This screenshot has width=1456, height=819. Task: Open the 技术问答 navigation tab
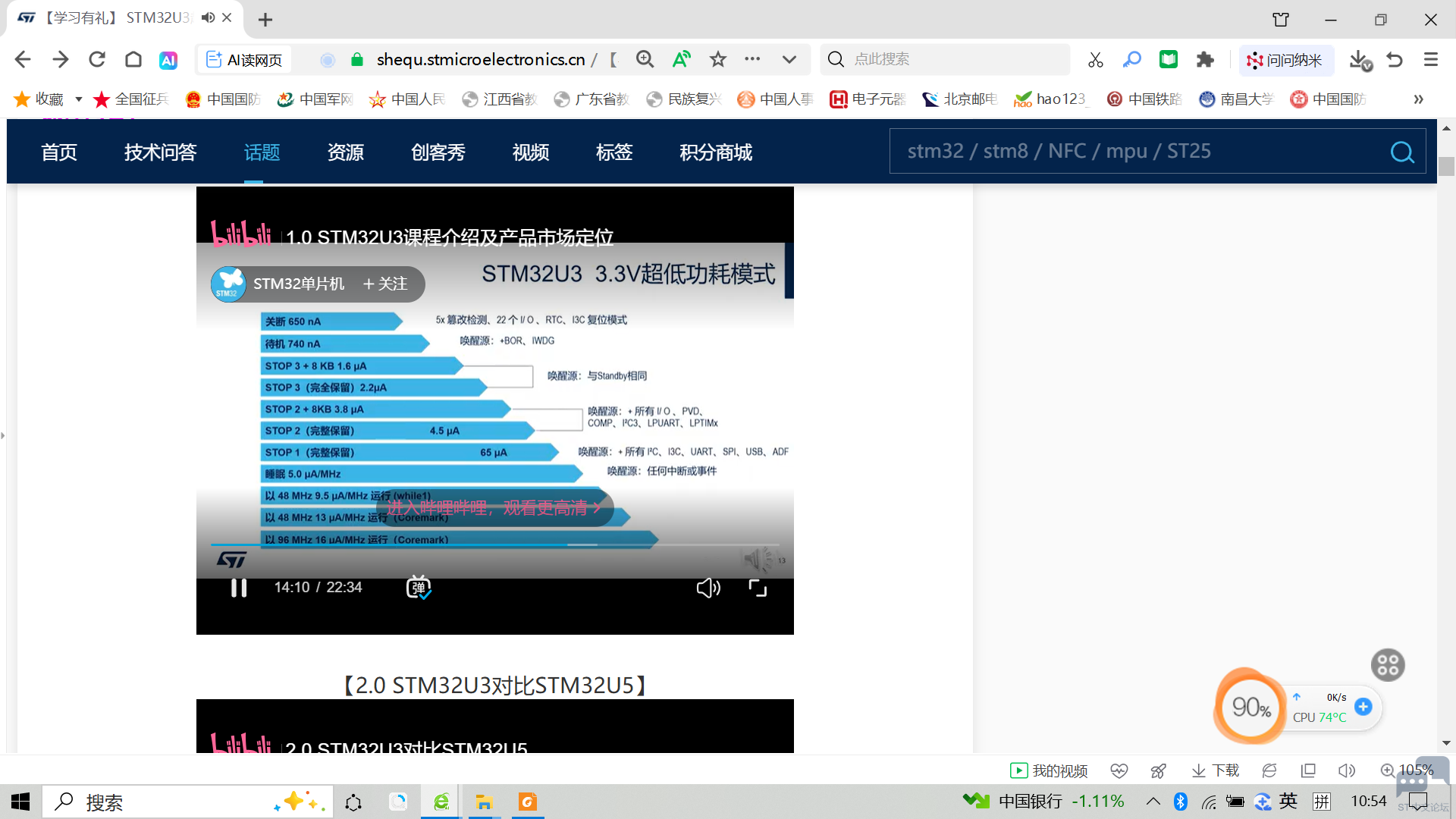click(160, 152)
